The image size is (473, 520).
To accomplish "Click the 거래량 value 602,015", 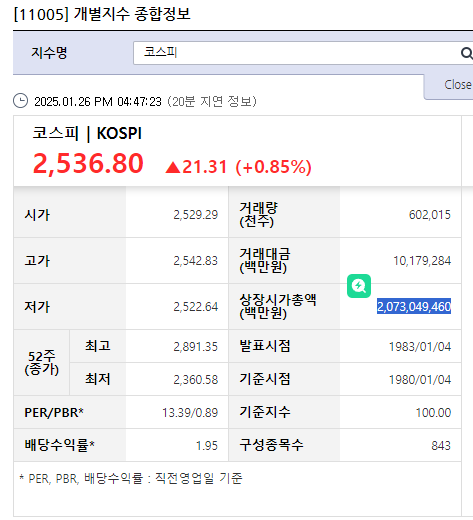I will tap(430, 215).
